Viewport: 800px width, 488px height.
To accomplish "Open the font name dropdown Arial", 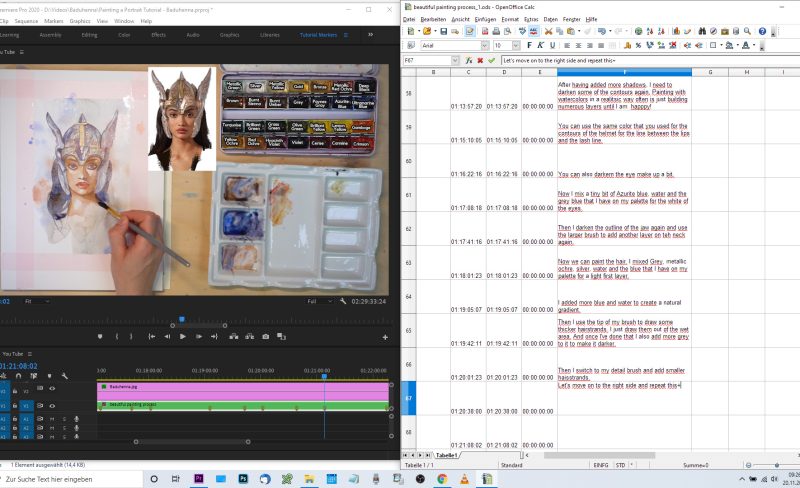I will [x=485, y=45].
